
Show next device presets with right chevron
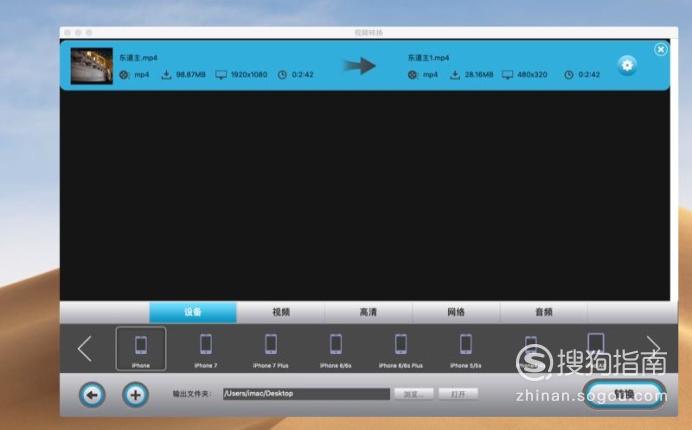tap(654, 348)
